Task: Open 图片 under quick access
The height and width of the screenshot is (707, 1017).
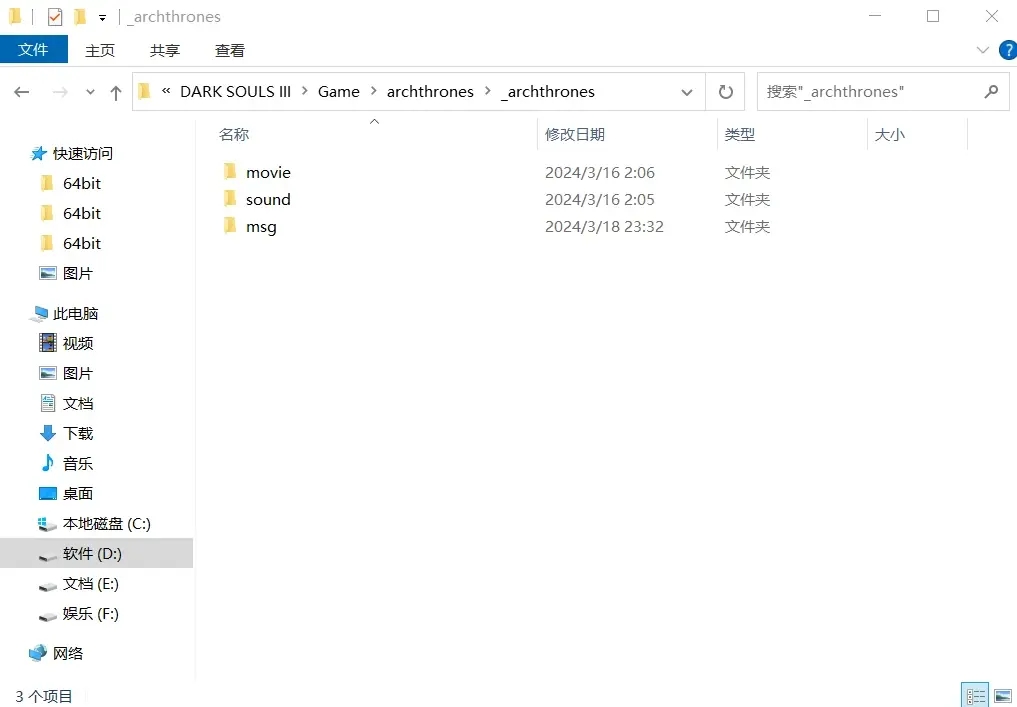Action: (x=78, y=274)
